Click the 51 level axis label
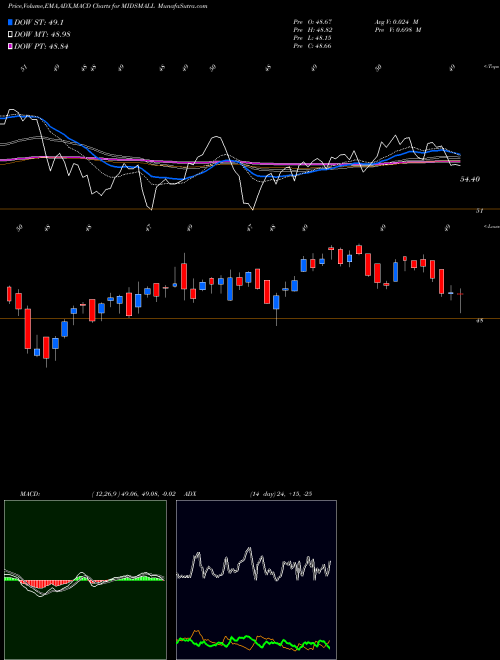Screen dimensions: 500x660 (x=479, y=211)
